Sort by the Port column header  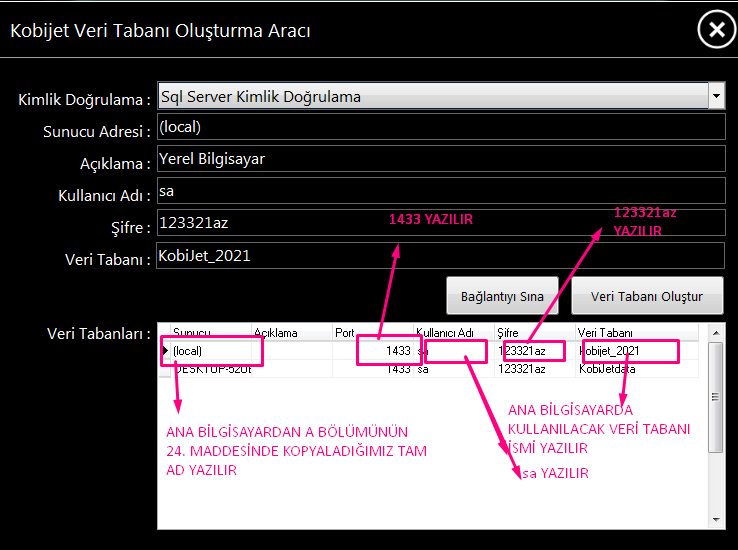pyautogui.click(x=373, y=332)
